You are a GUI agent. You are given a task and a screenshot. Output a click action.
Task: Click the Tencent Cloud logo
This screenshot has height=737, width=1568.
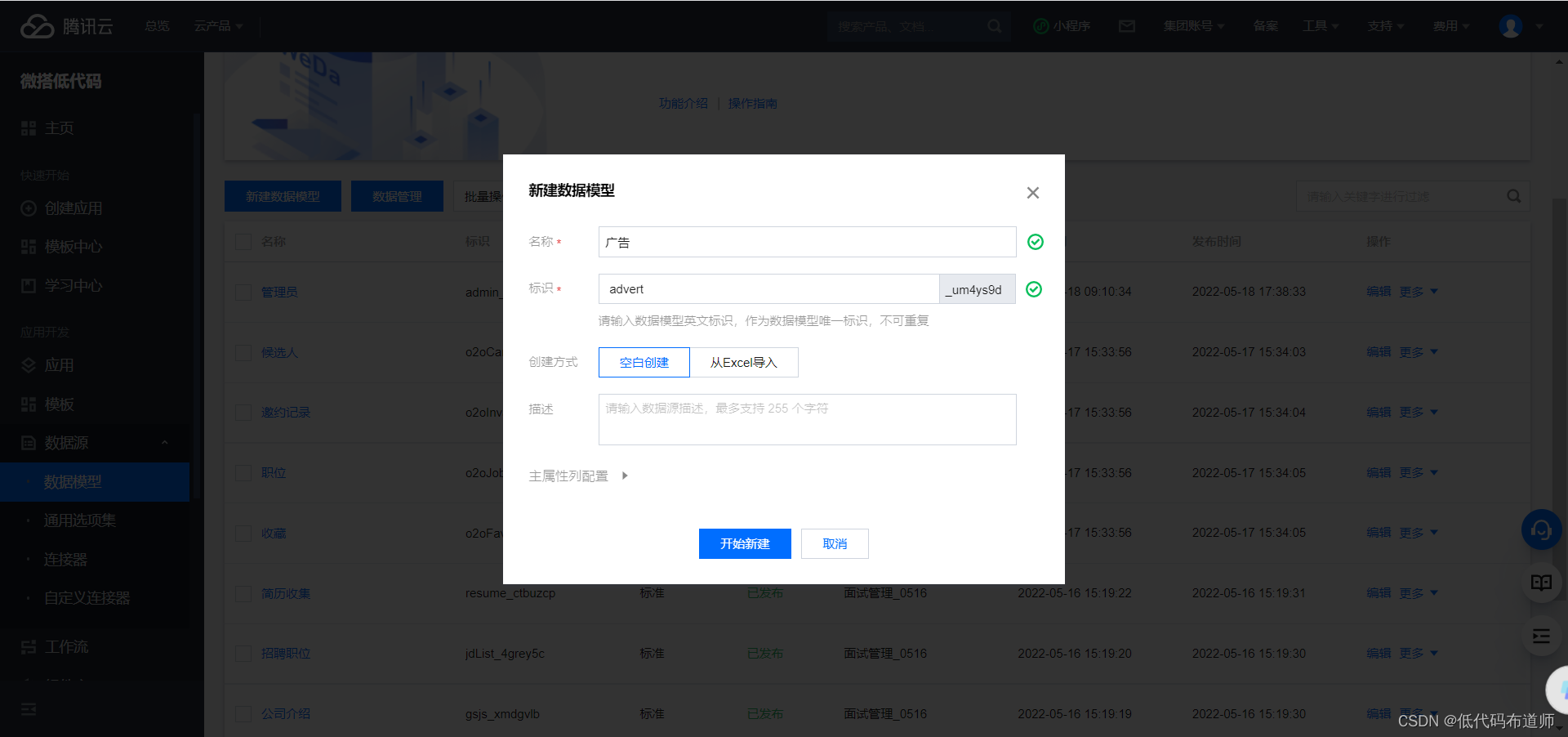point(66,26)
